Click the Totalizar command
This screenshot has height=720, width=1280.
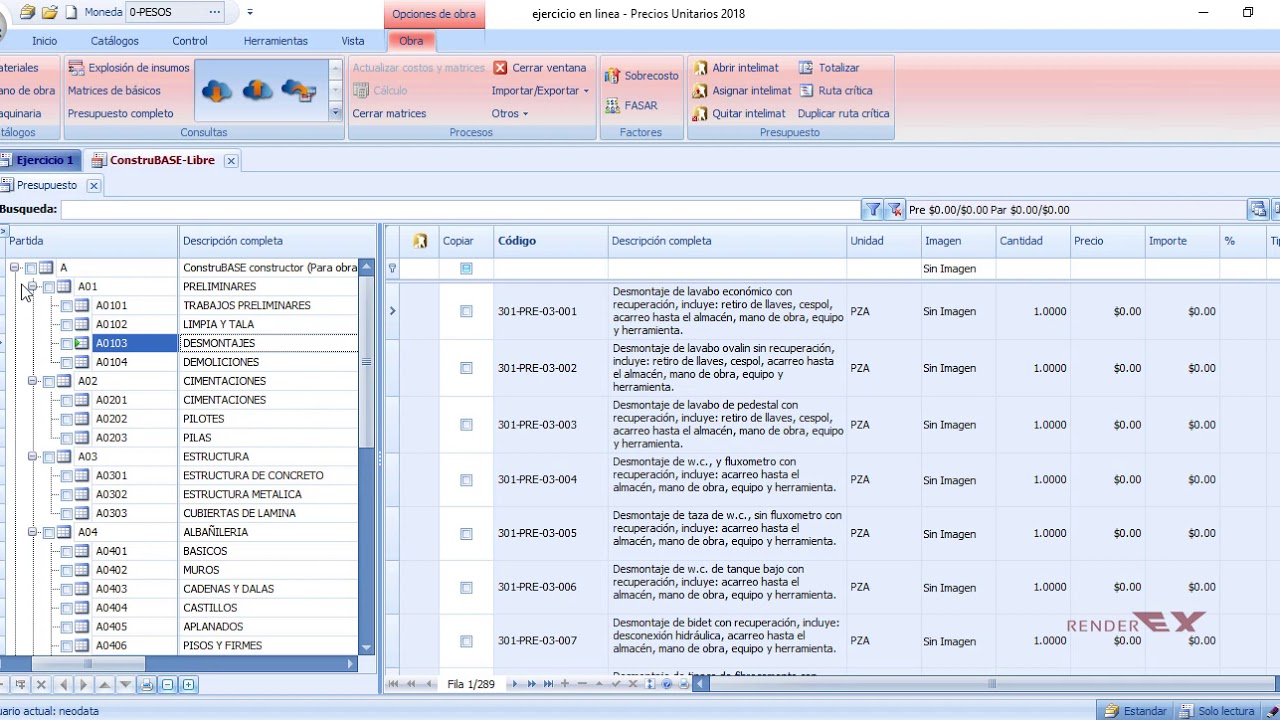click(x=829, y=68)
